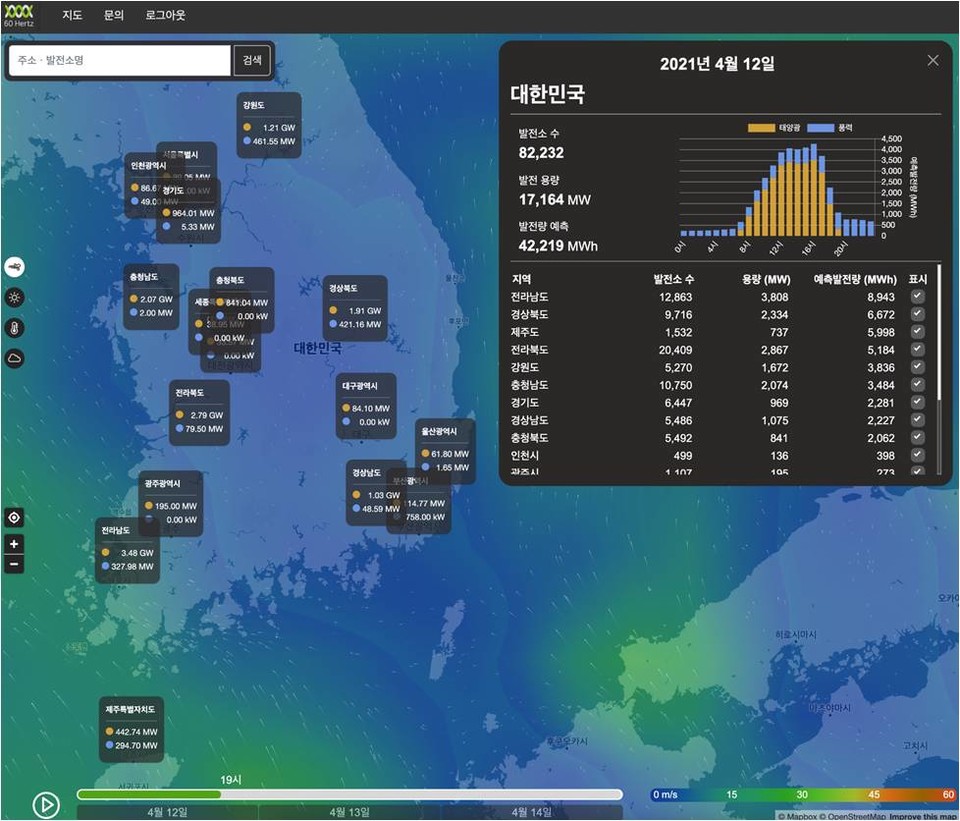Viewport: 960px width, 821px height.
Task: Click the 검색 search button
Action: (x=252, y=60)
